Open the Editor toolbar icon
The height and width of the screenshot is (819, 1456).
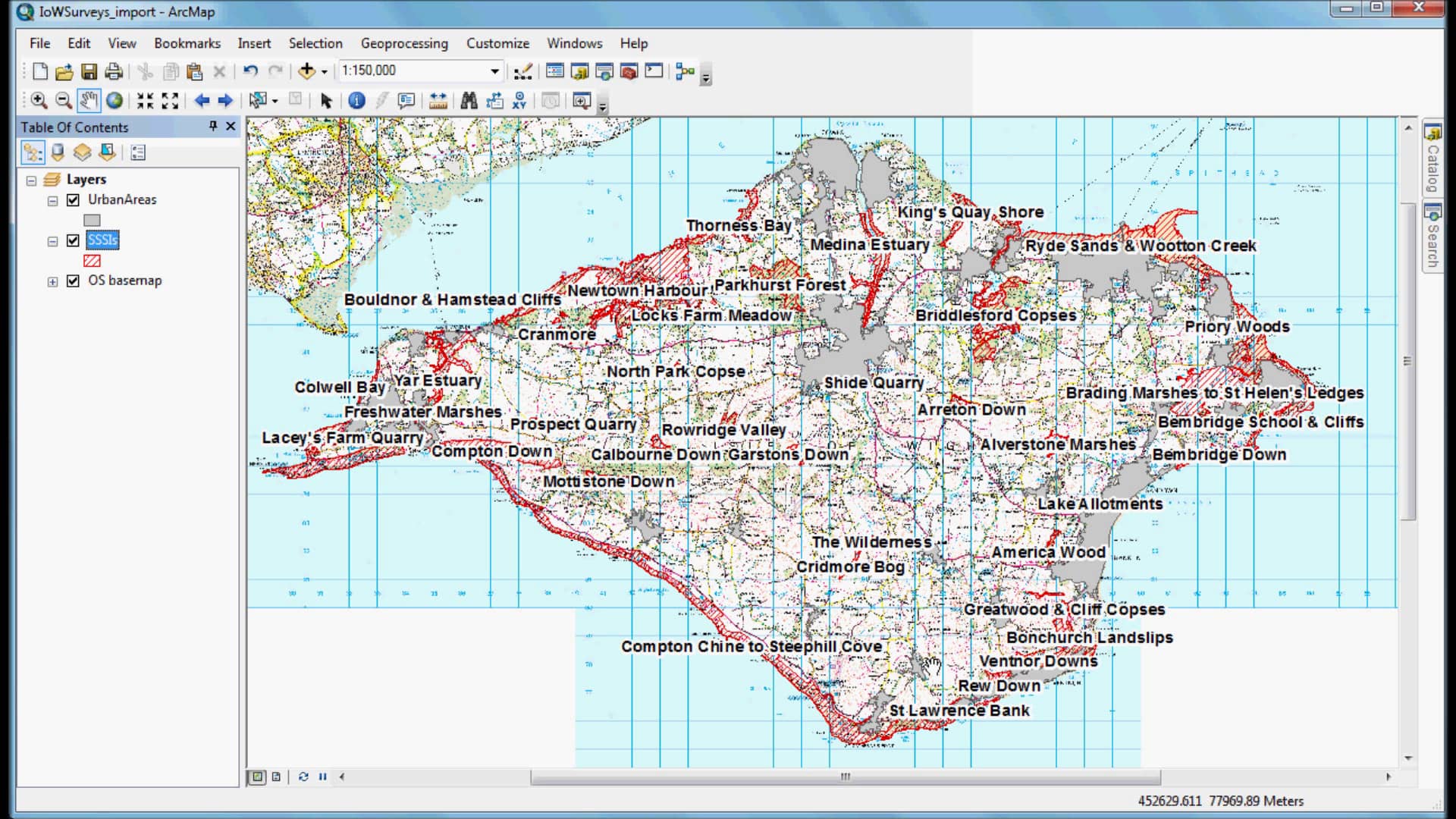pos(522,71)
